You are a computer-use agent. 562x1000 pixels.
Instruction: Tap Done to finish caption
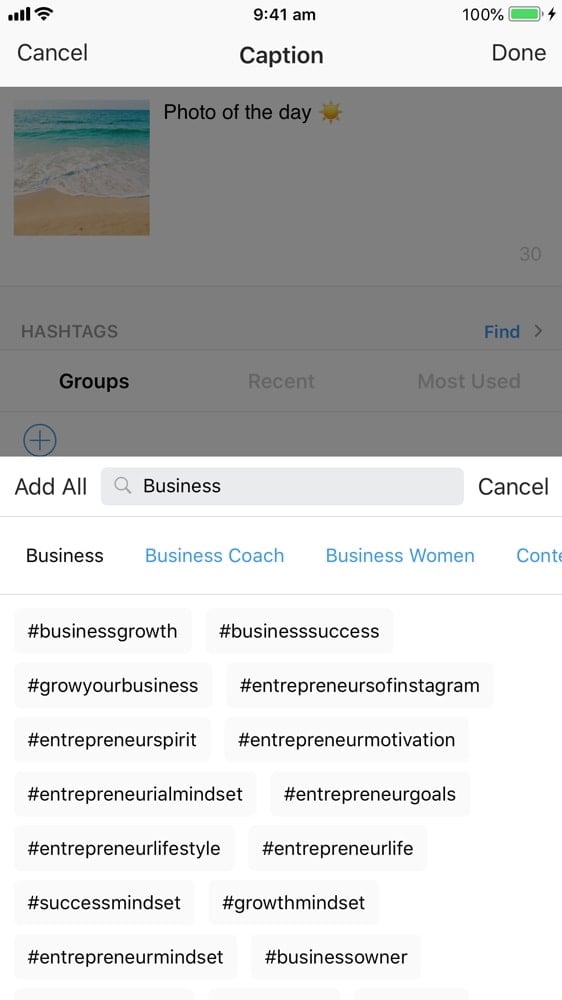coord(519,53)
